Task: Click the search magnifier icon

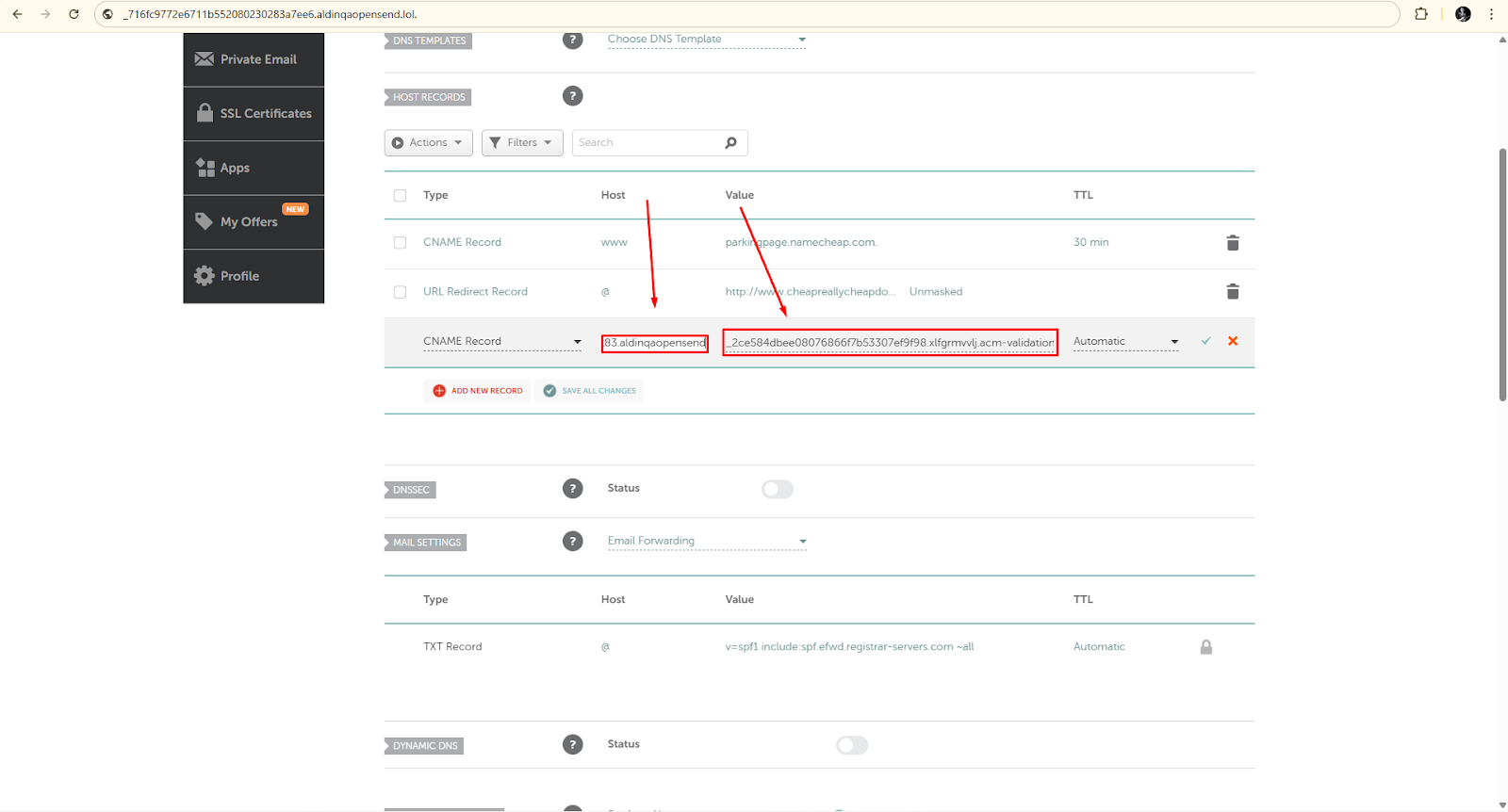Action: (730, 143)
